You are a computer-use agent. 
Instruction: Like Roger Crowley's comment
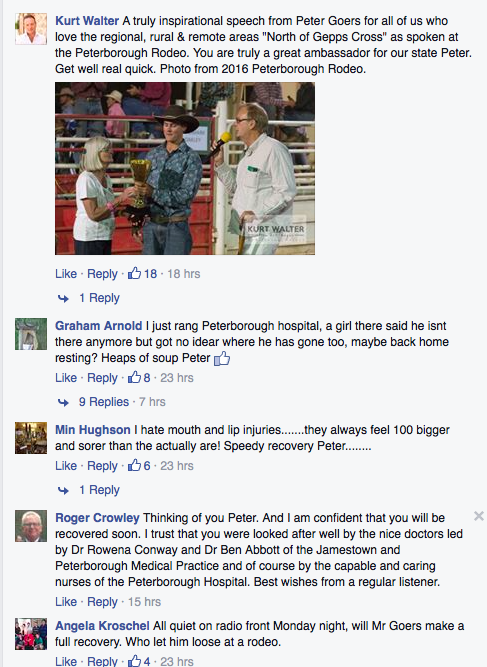click(x=66, y=602)
